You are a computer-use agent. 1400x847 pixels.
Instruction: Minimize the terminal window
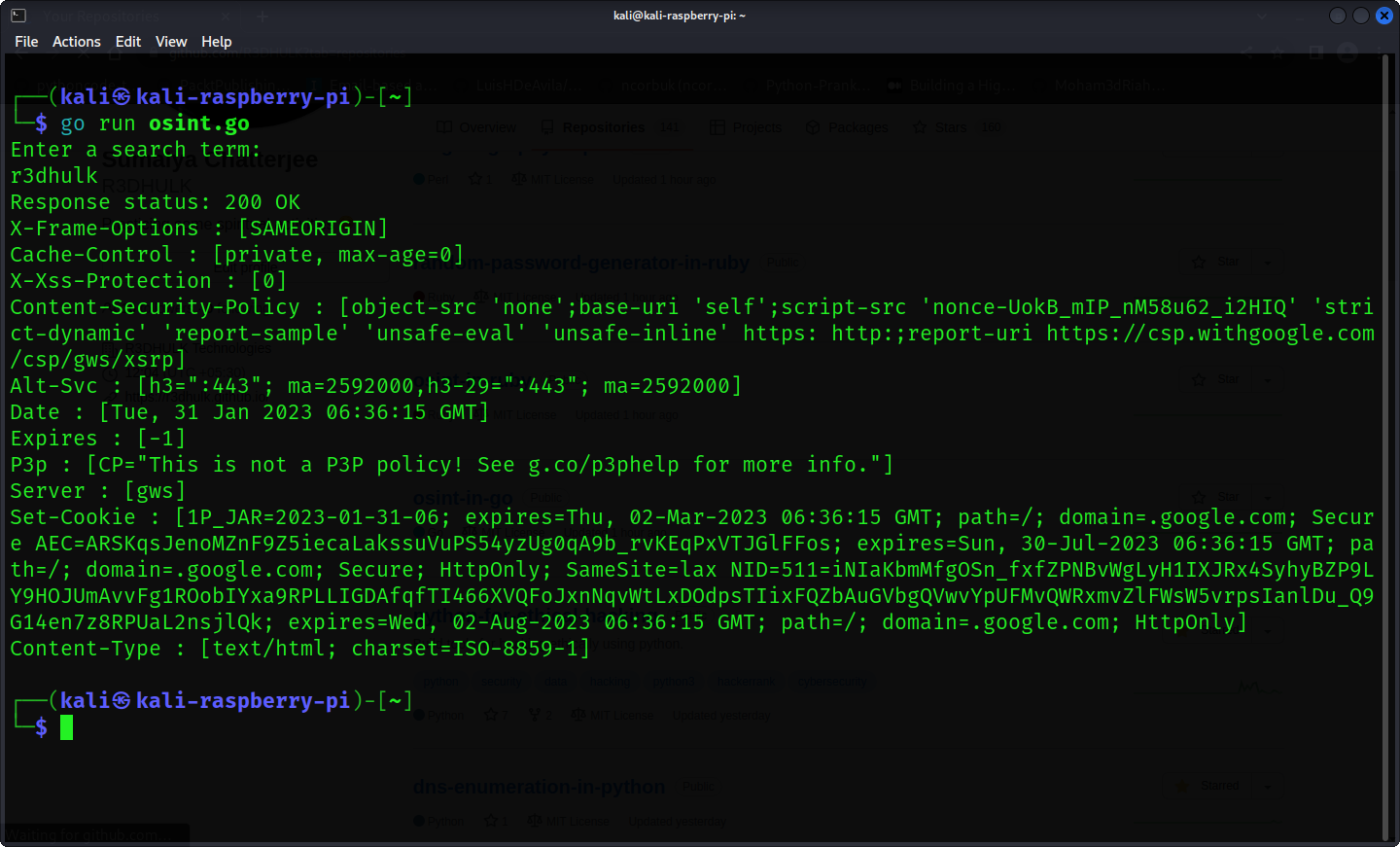coord(1338,16)
